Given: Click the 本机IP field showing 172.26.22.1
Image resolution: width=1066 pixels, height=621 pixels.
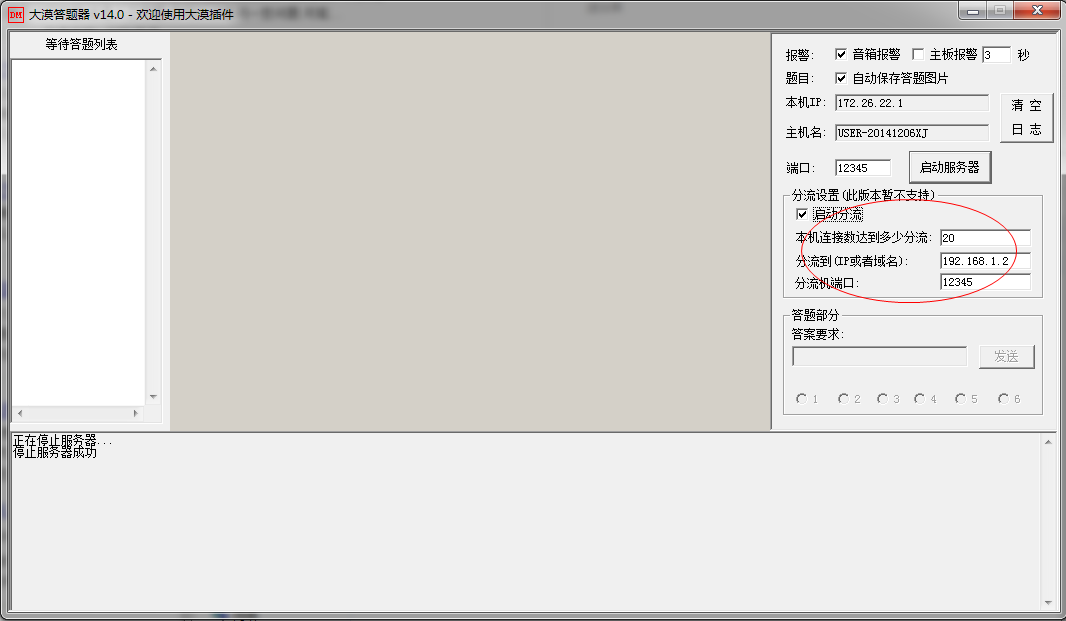Looking at the screenshot, I should (911, 102).
